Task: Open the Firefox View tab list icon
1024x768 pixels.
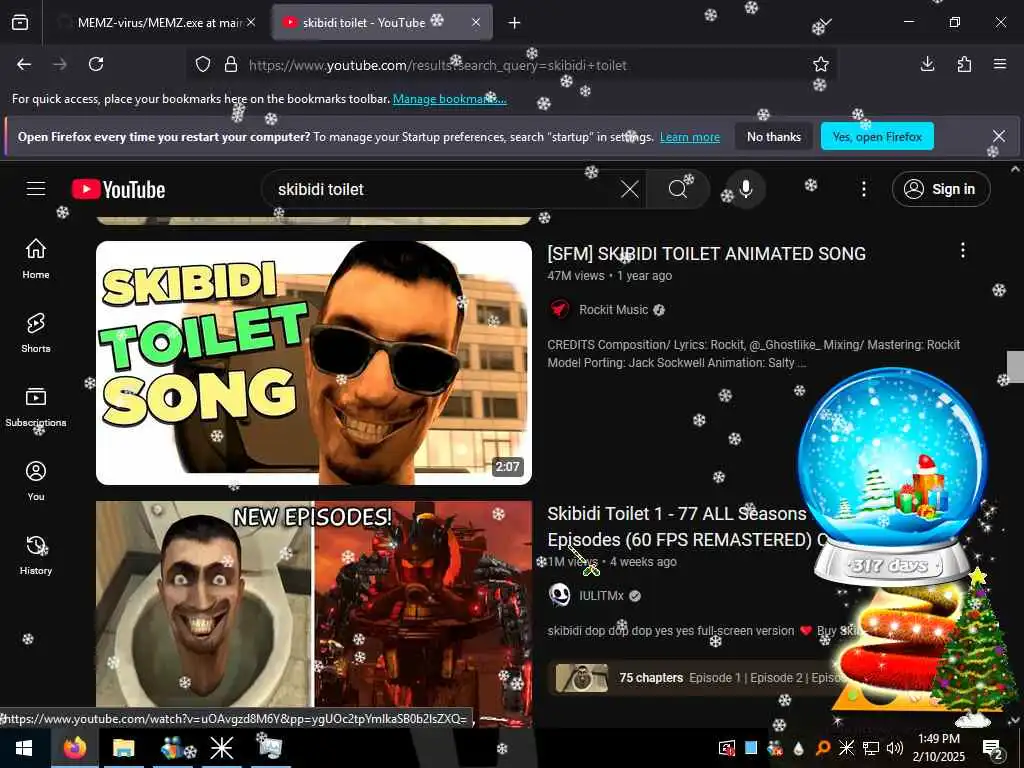Action: pyautogui.click(x=20, y=22)
